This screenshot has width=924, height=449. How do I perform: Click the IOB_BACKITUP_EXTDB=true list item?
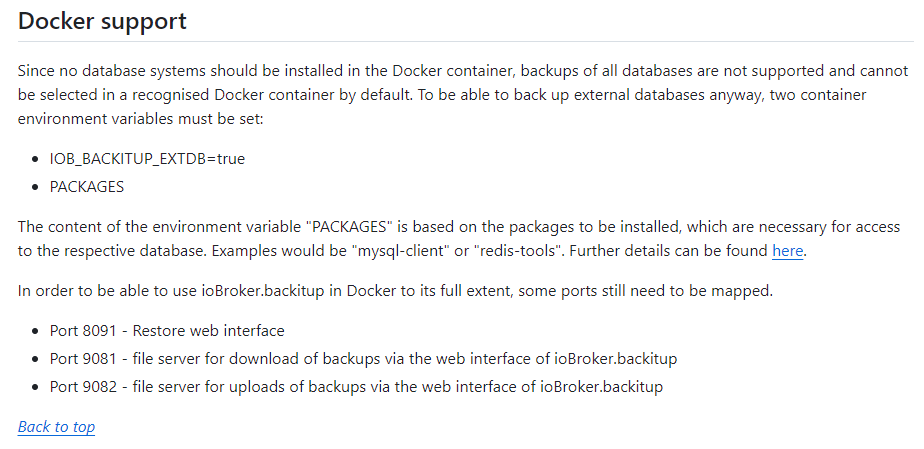point(147,158)
